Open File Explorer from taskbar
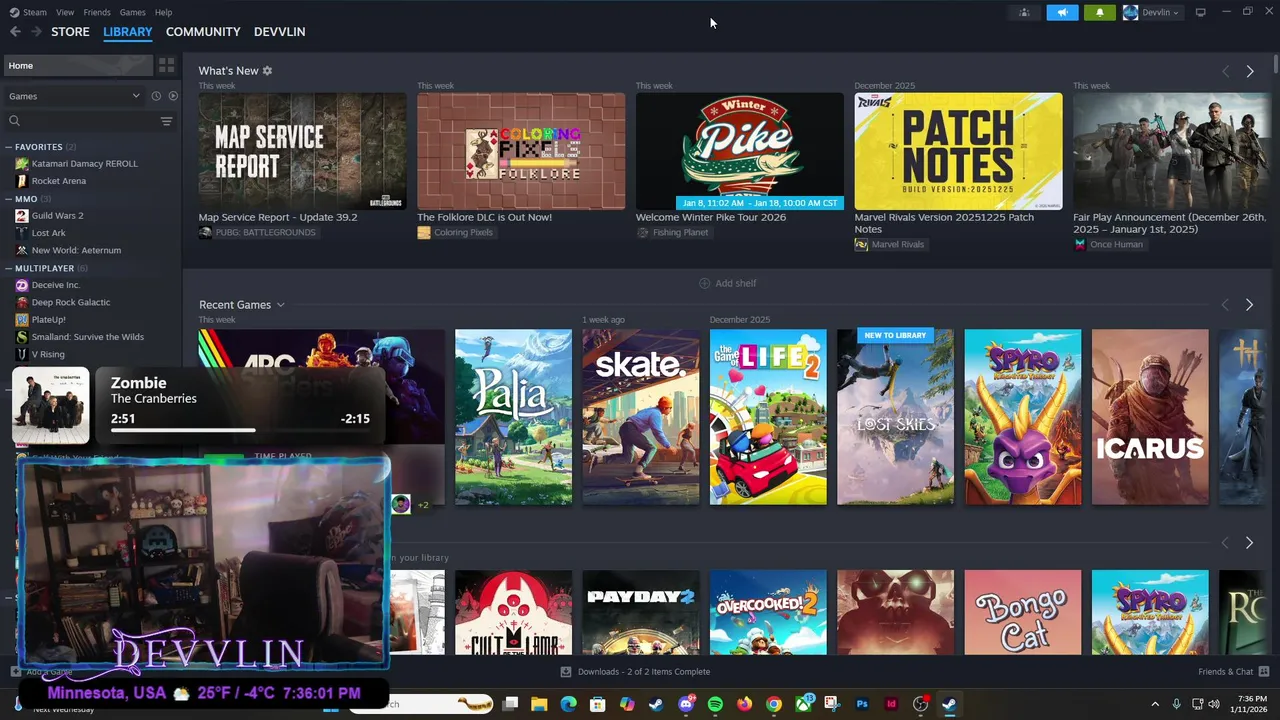Viewport: 1280px width, 720px height. 539,704
